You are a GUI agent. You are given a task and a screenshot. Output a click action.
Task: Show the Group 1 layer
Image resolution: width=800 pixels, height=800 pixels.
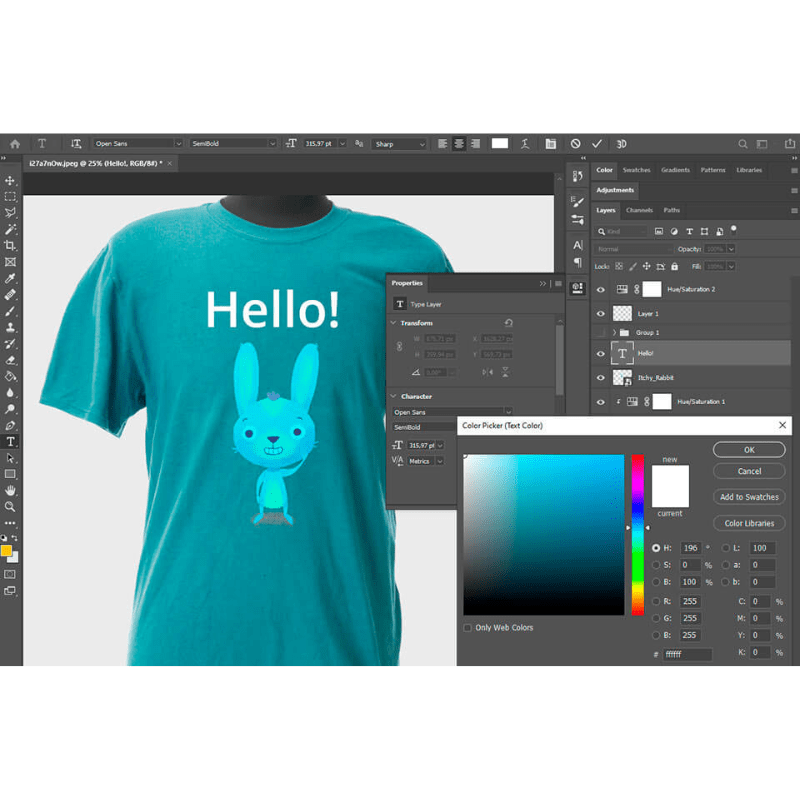pos(600,330)
